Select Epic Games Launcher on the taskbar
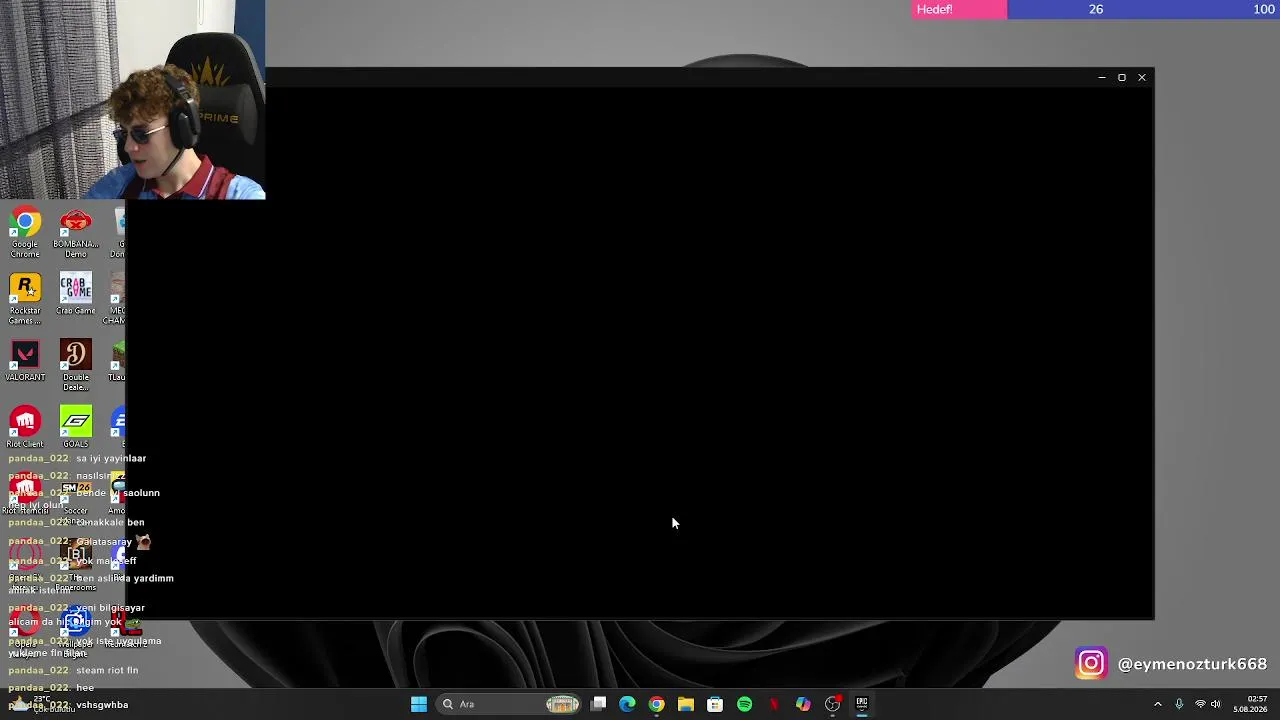The image size is (1280, 720). click(x=861, y=704)
